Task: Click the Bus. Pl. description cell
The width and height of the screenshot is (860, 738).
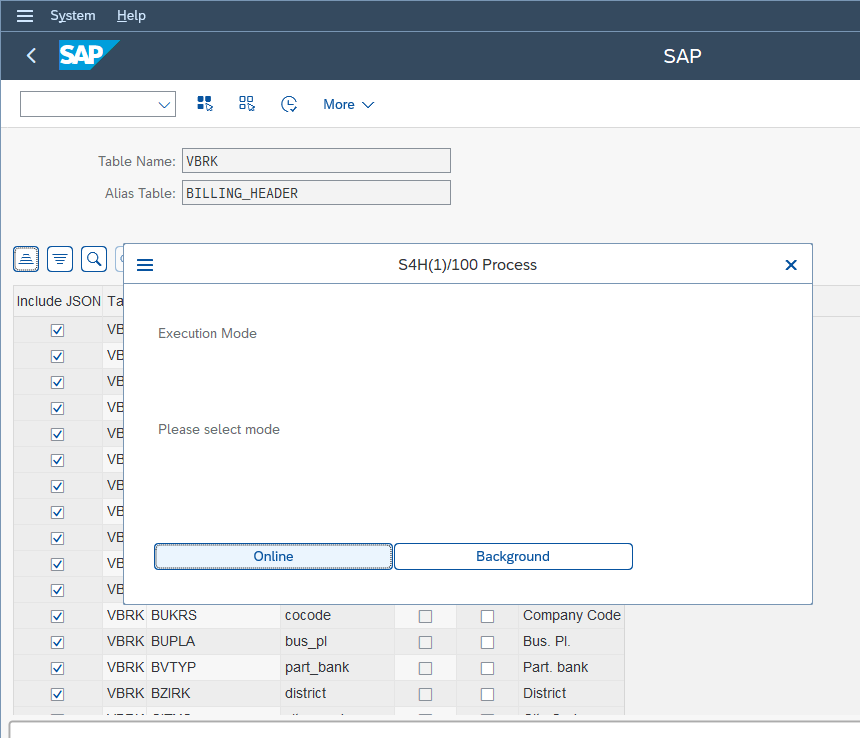Action: (x=572, y=642)
